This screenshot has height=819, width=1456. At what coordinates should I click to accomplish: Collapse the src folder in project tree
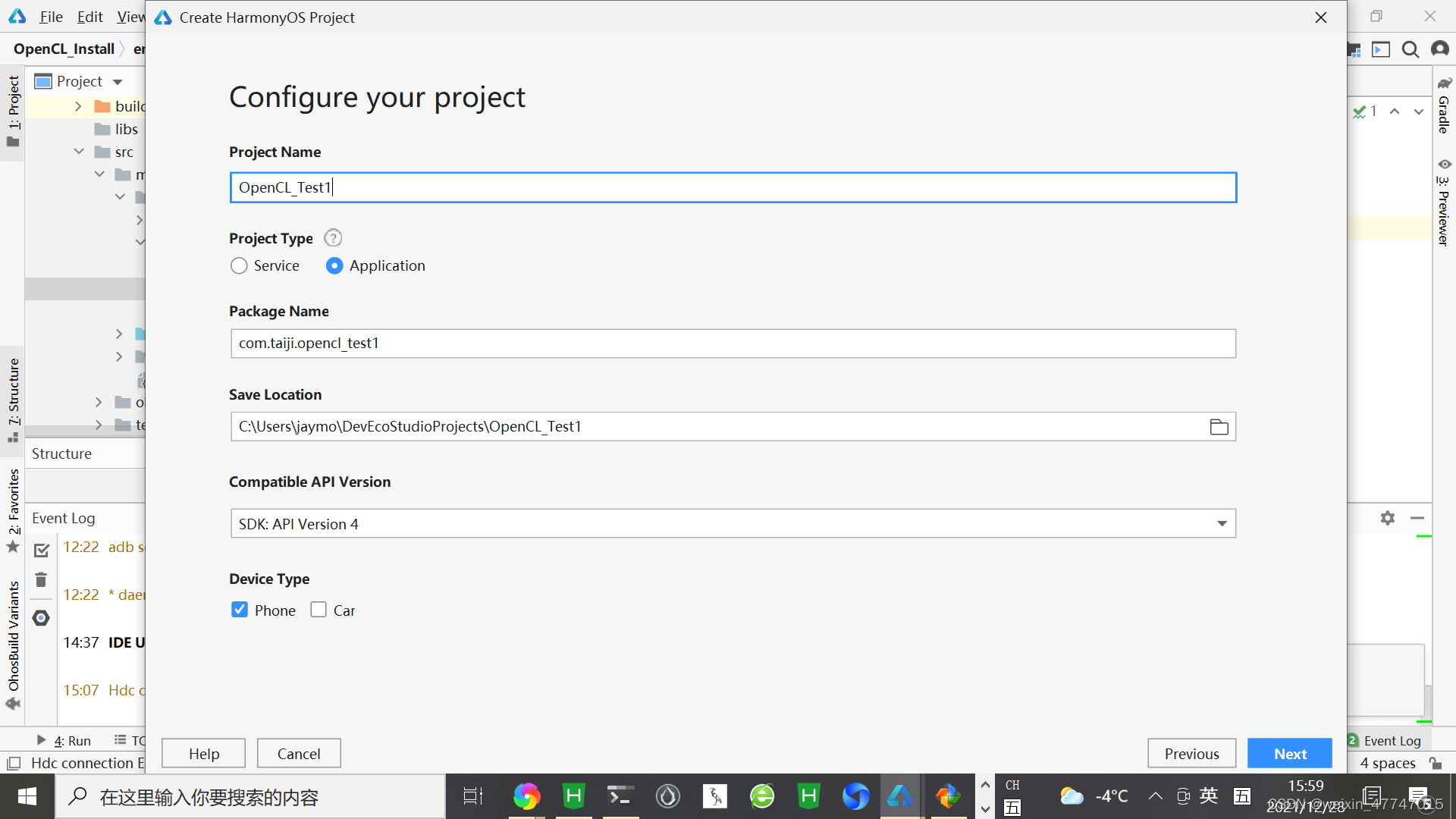pos(79,152)
